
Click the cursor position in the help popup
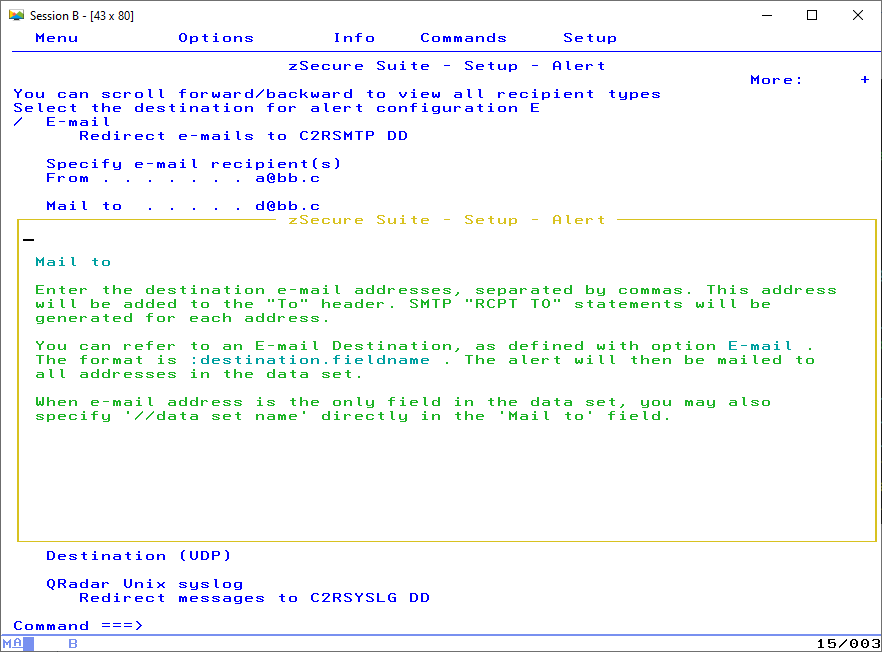tap(29, 239)
